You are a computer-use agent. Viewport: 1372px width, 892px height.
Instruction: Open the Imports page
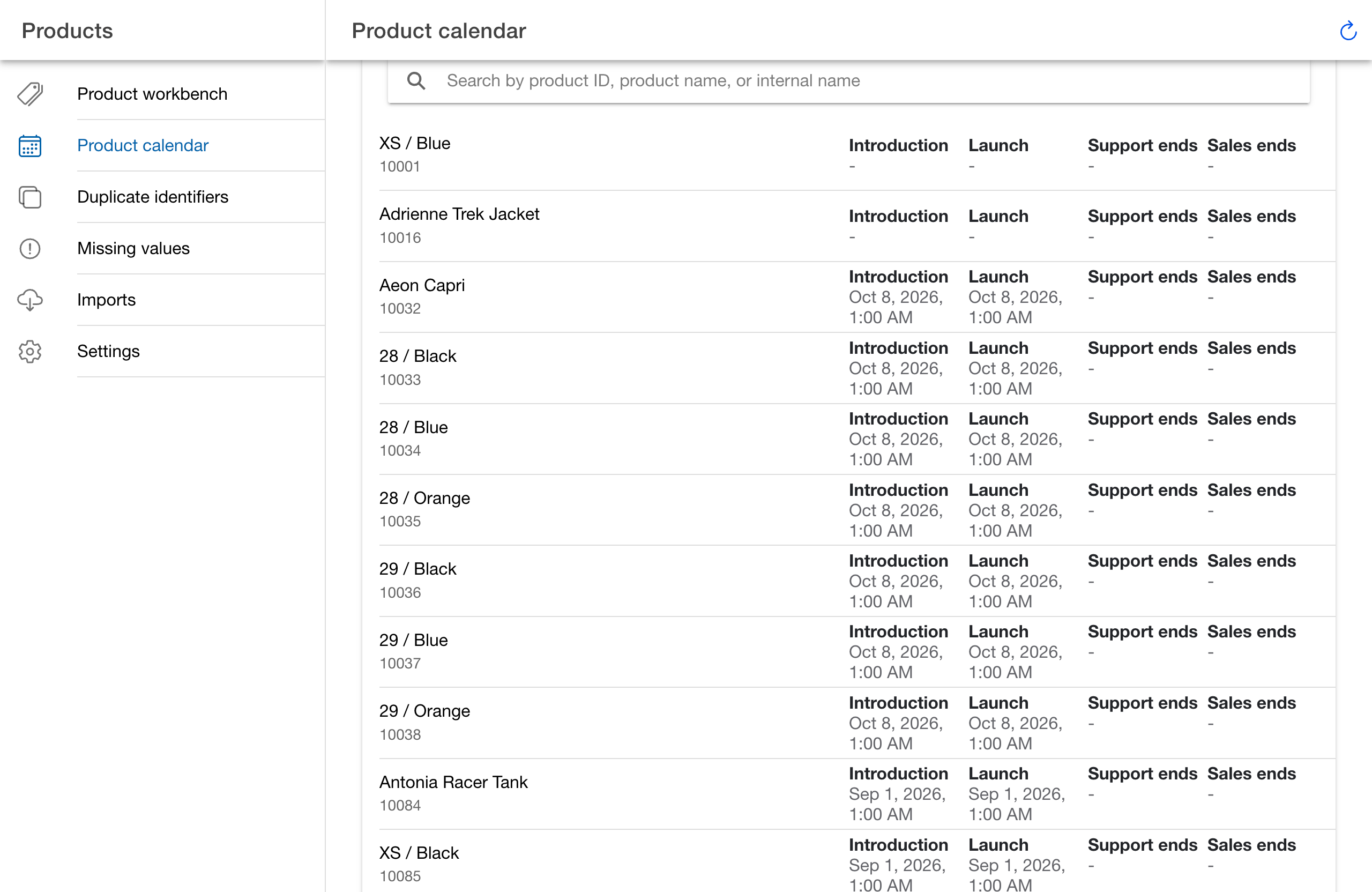click(106, 300)
